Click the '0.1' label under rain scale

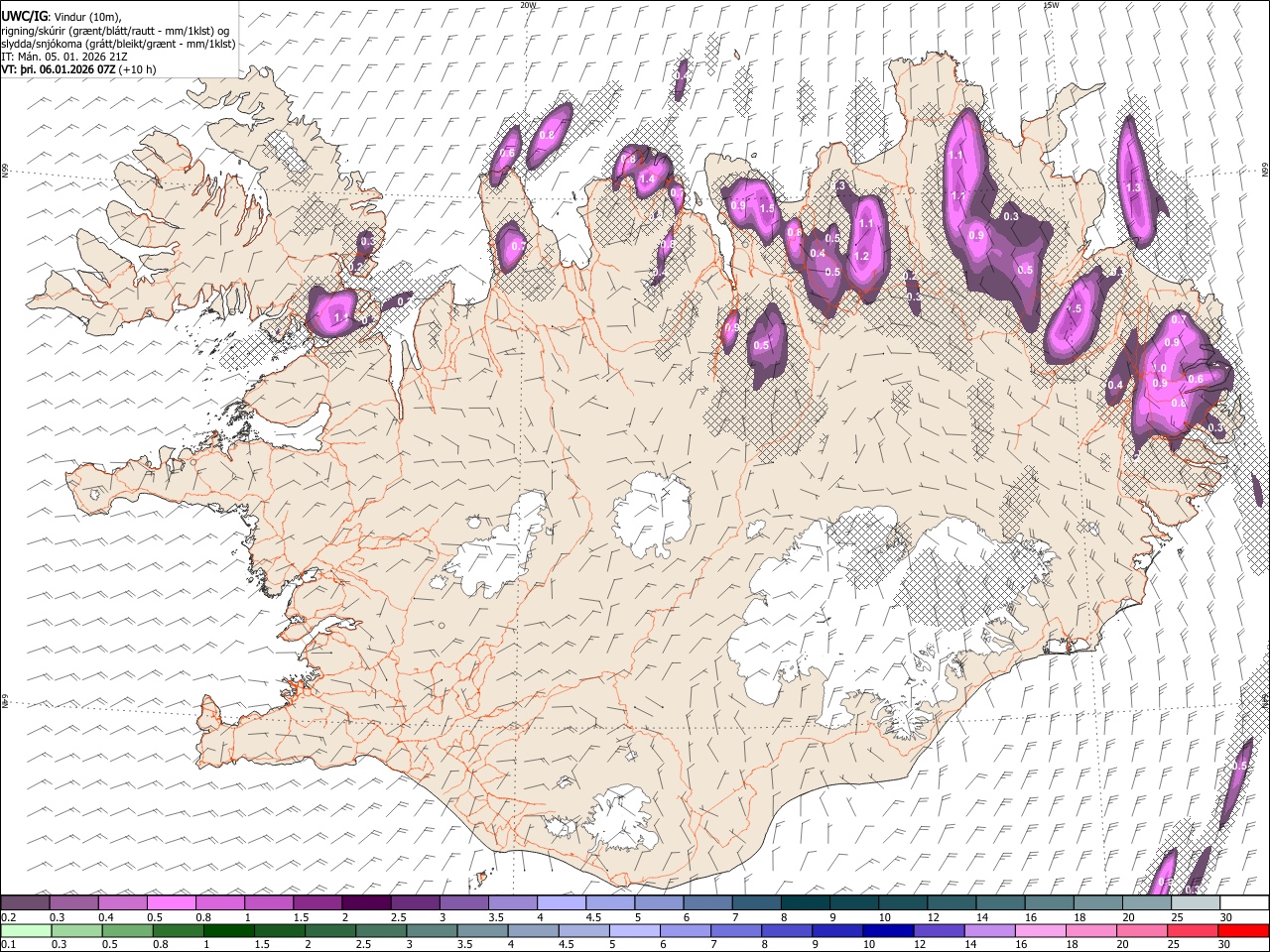pyautogui.click(x=9, y=945)
